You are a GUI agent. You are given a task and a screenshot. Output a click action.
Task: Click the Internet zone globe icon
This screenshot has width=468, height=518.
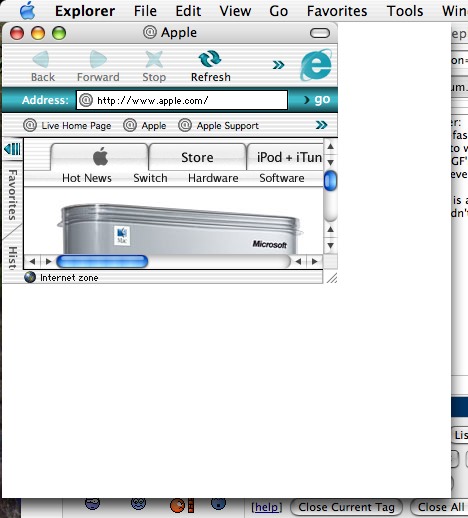[x=30, y=277]
